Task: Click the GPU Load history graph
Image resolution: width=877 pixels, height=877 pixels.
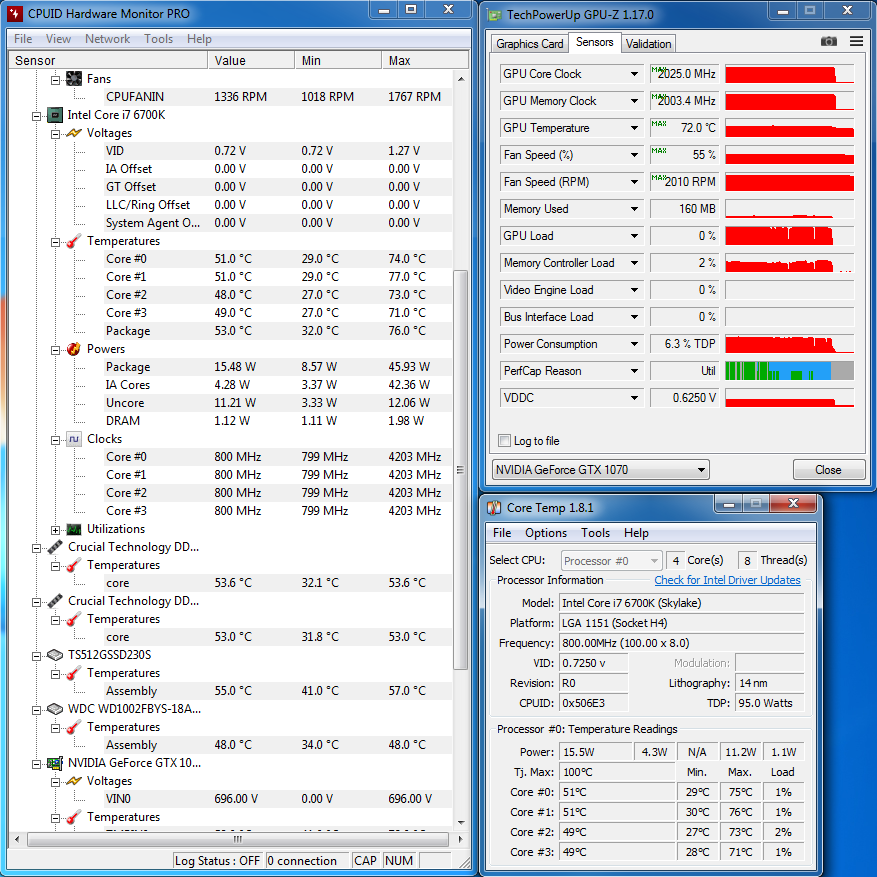Action: coord(789,236)
